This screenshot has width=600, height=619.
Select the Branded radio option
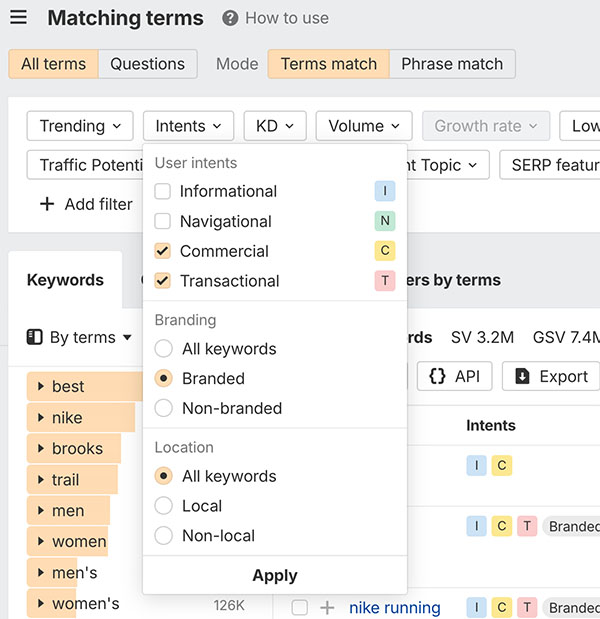pos(163,378)
